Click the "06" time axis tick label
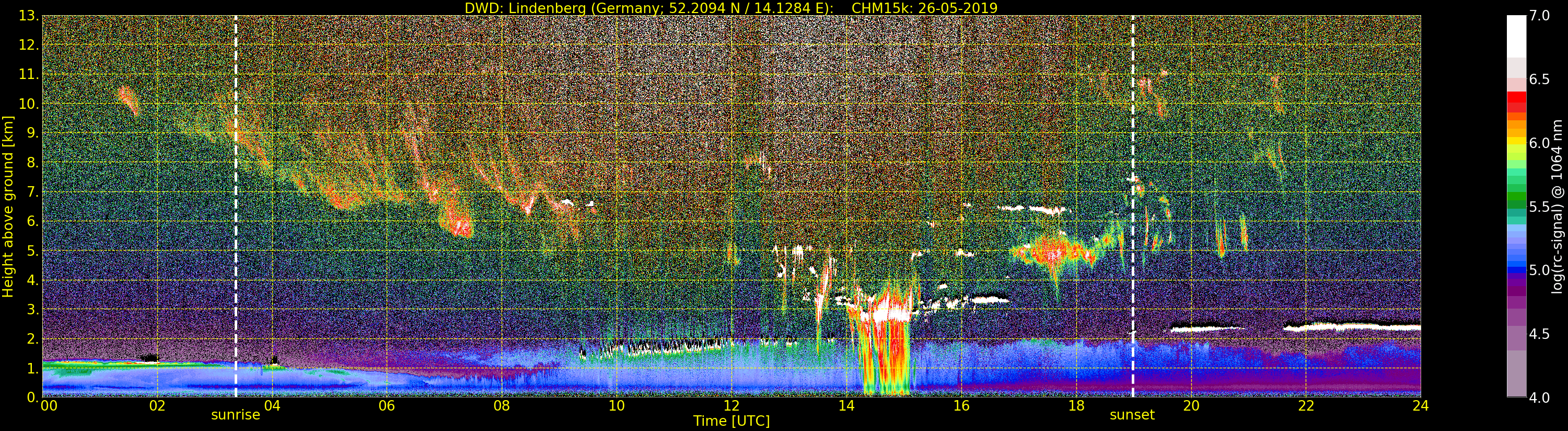1568x431 pixels. point(387,405)
